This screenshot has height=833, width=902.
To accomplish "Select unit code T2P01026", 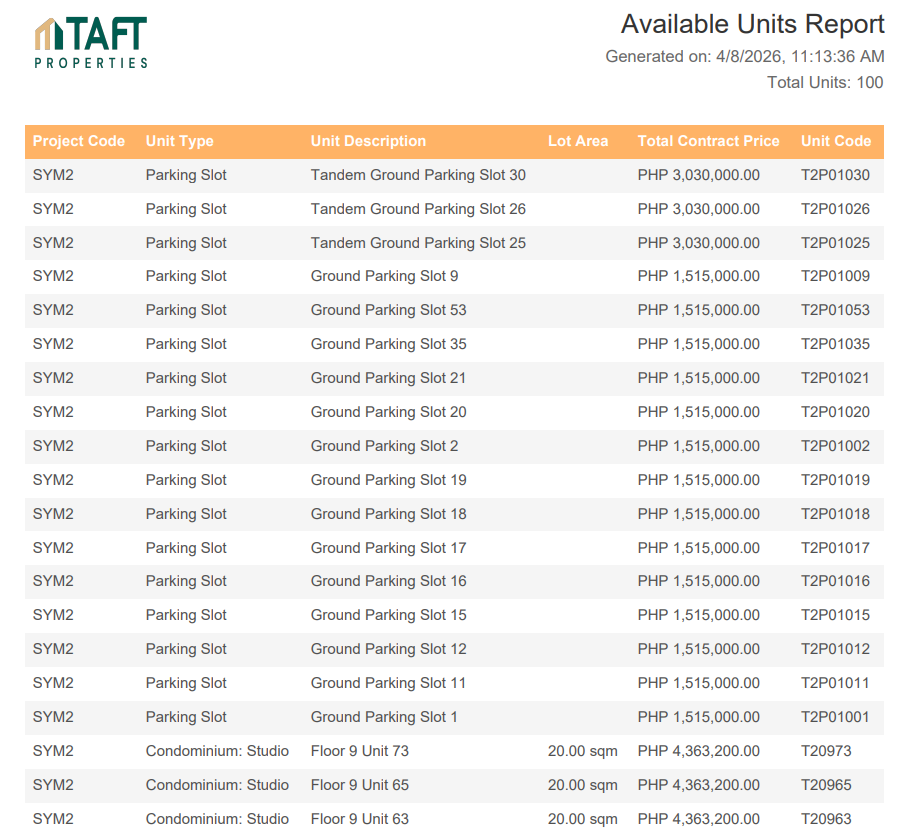I will [x=835, y=209].
